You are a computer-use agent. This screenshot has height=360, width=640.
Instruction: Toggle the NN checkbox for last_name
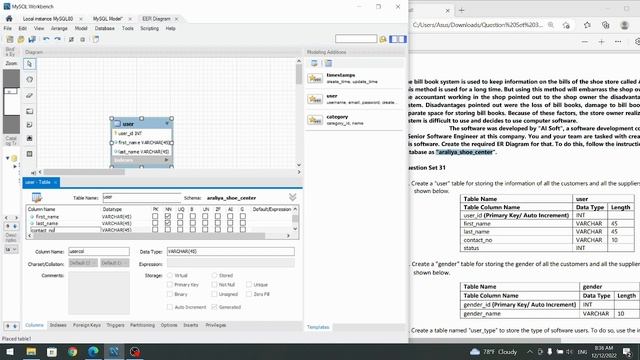click(x=168, y=223)
